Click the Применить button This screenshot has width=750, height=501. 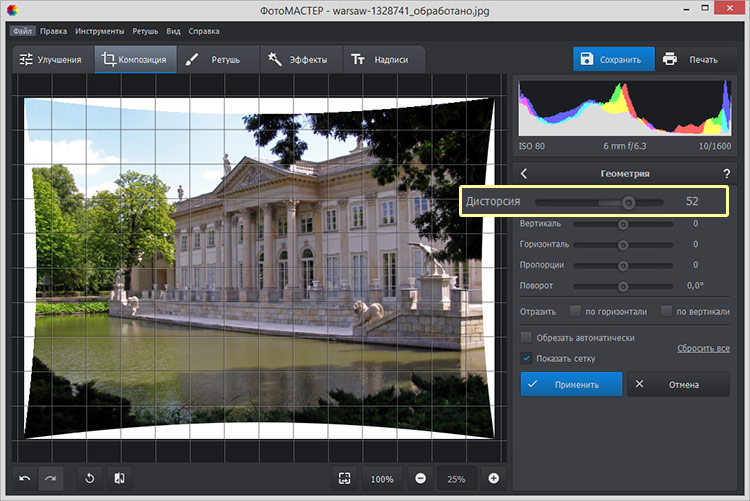571,384
